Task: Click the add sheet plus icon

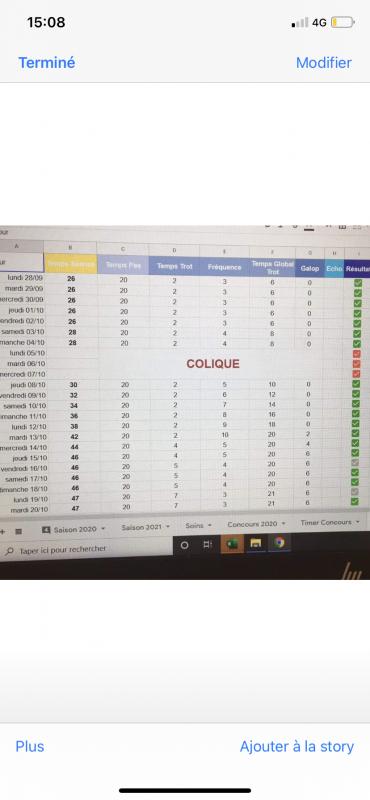Action: (3, 532)
